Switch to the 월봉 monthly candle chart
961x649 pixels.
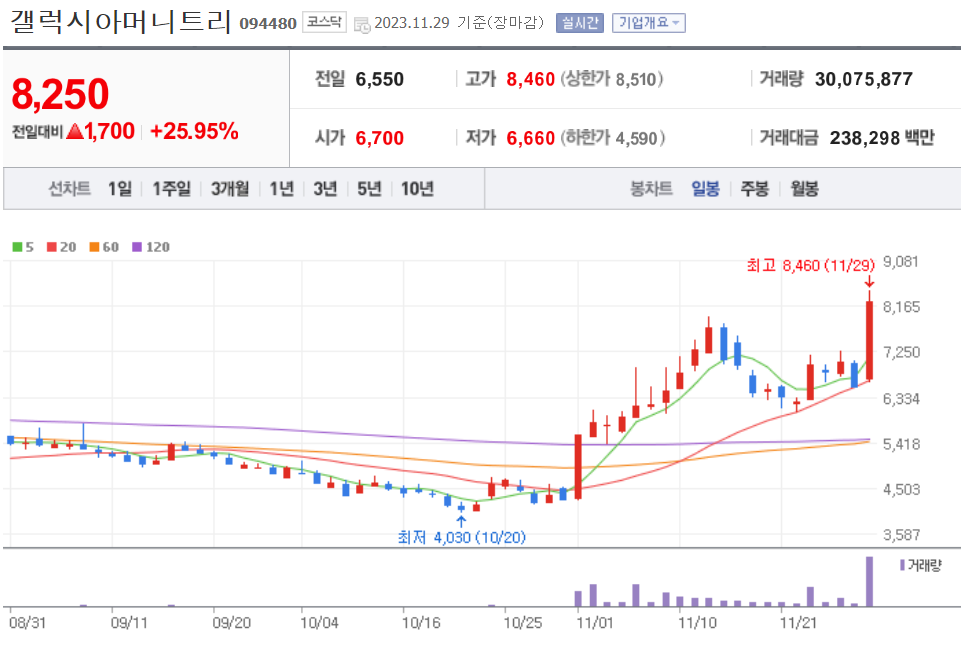[x=804, y=189]
